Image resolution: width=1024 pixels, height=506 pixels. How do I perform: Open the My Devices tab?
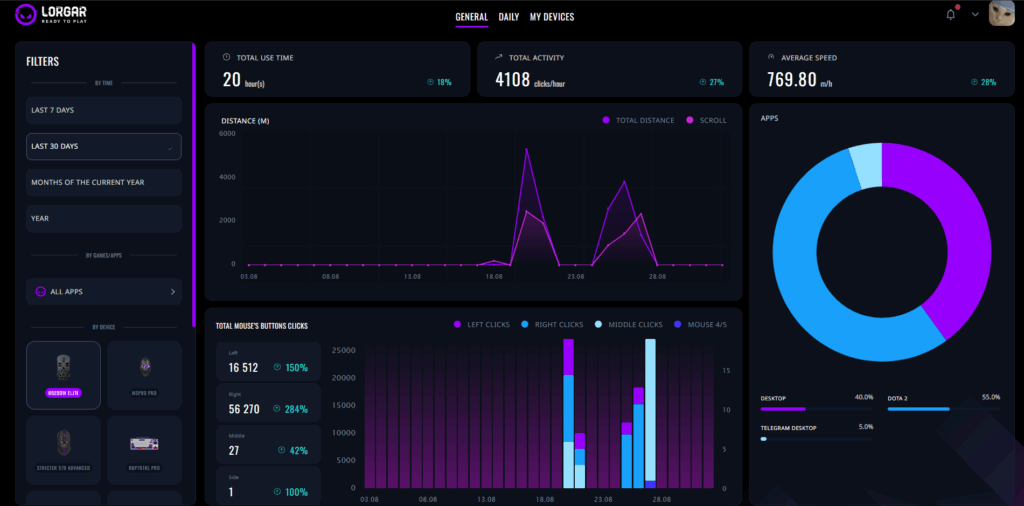[552, 17]
